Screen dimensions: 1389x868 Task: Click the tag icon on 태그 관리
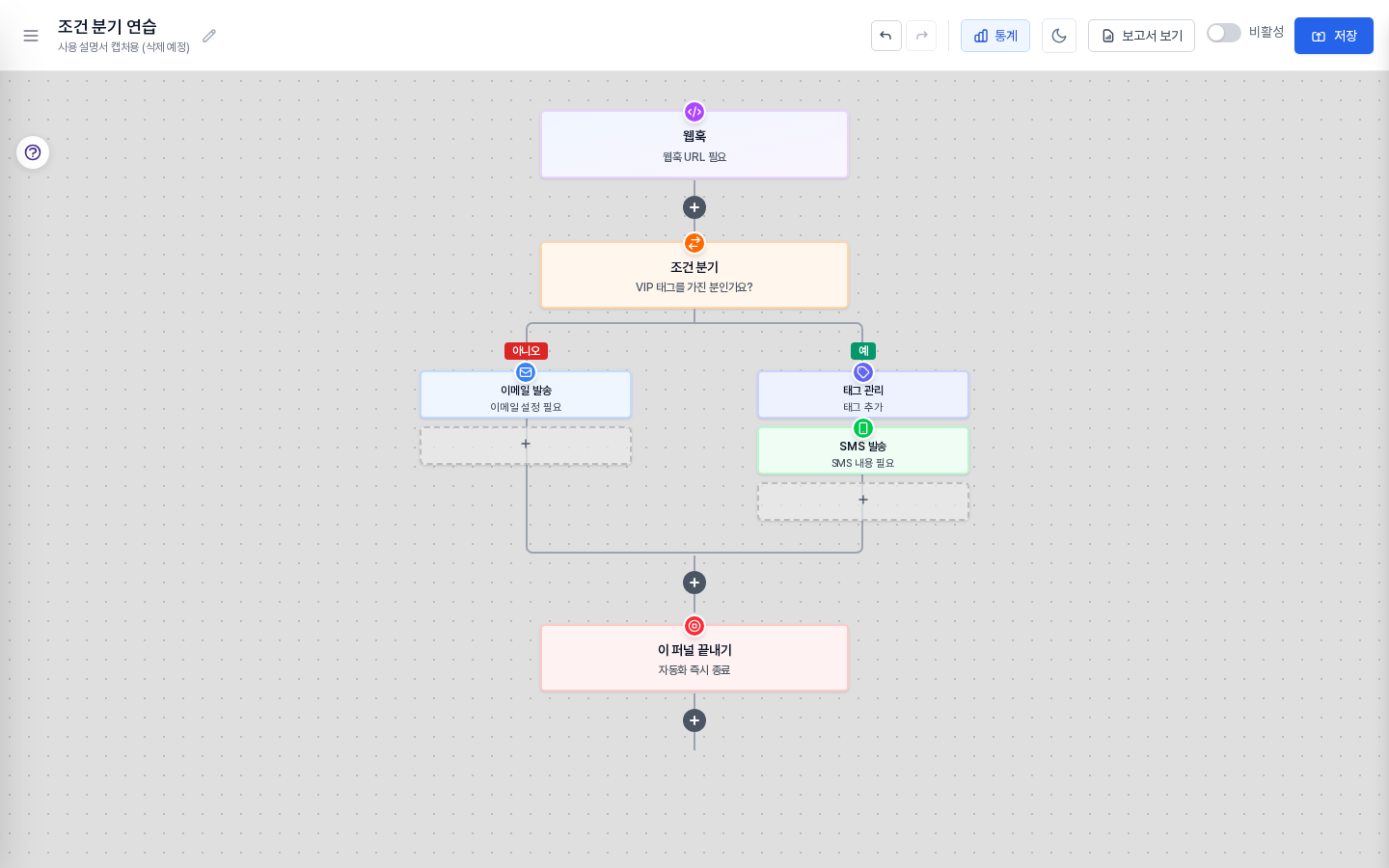tap(863, 372)
